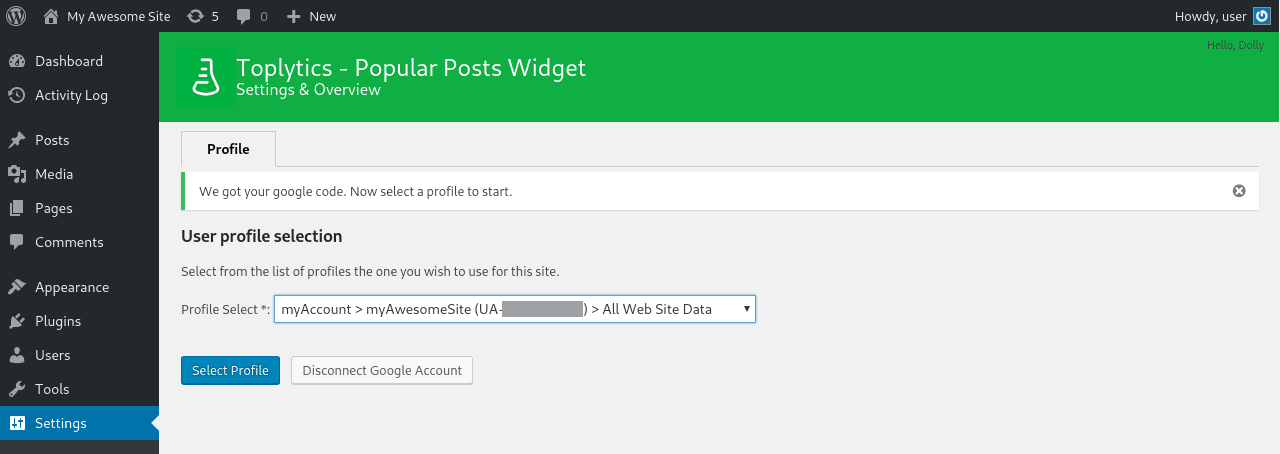Click the Activity Log clock icon
Image resolution: width=1280 pixels, height=454 pixels.
[x=17, y=95]
